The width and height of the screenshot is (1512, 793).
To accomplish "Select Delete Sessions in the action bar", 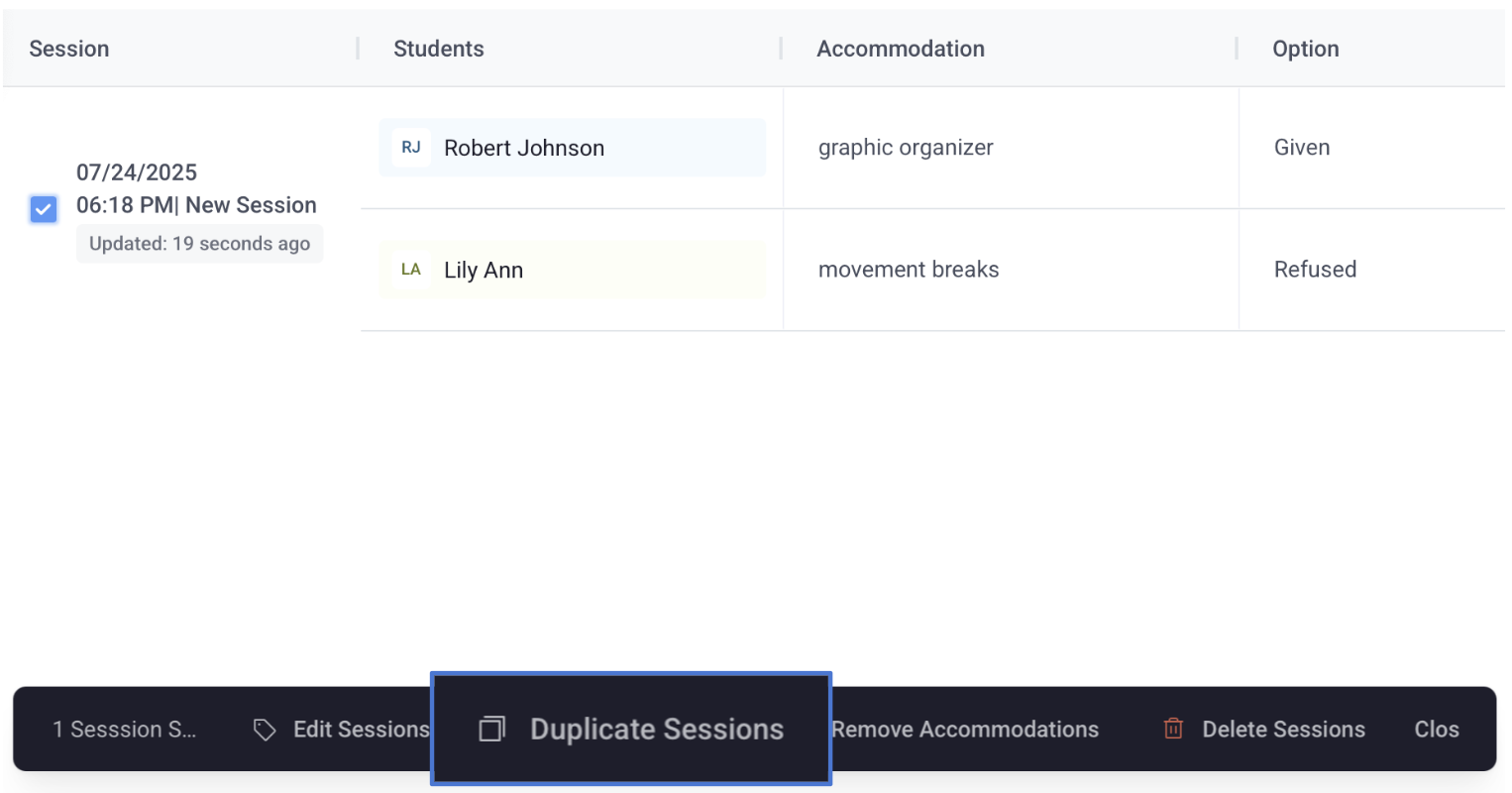I will click(x=1282, y=730).
